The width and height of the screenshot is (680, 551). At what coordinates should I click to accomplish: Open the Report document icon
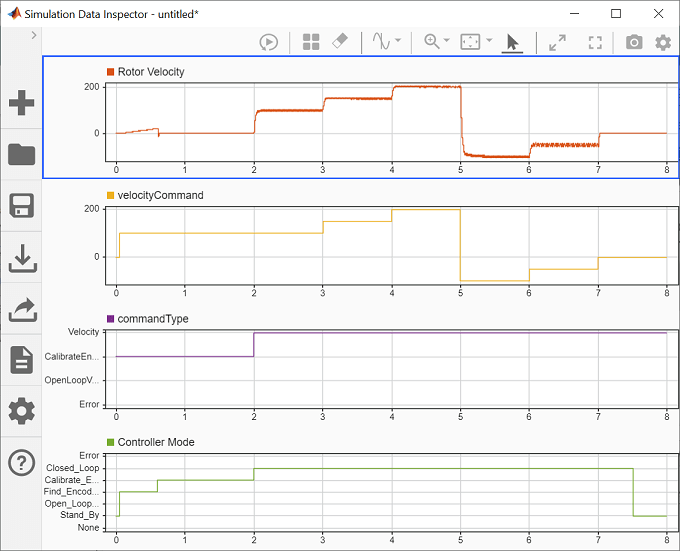[x=22, y=360]
